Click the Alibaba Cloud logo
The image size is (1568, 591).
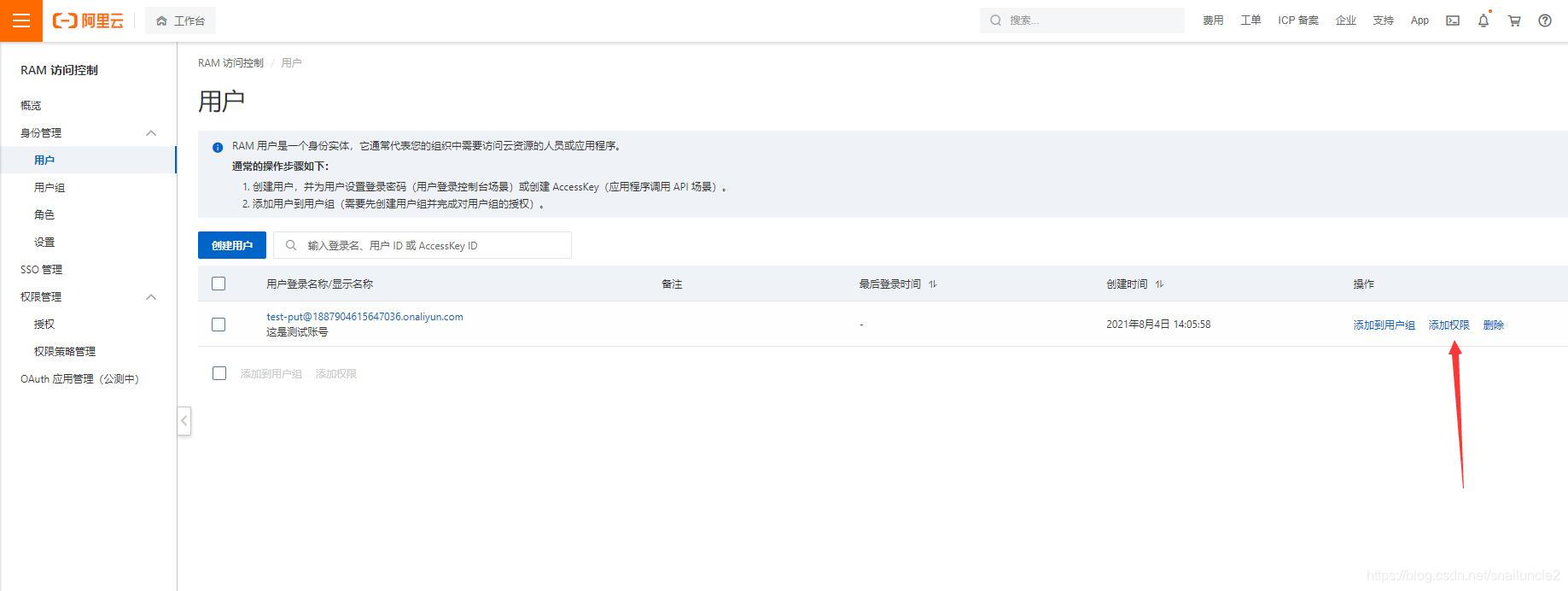[88, 20]
